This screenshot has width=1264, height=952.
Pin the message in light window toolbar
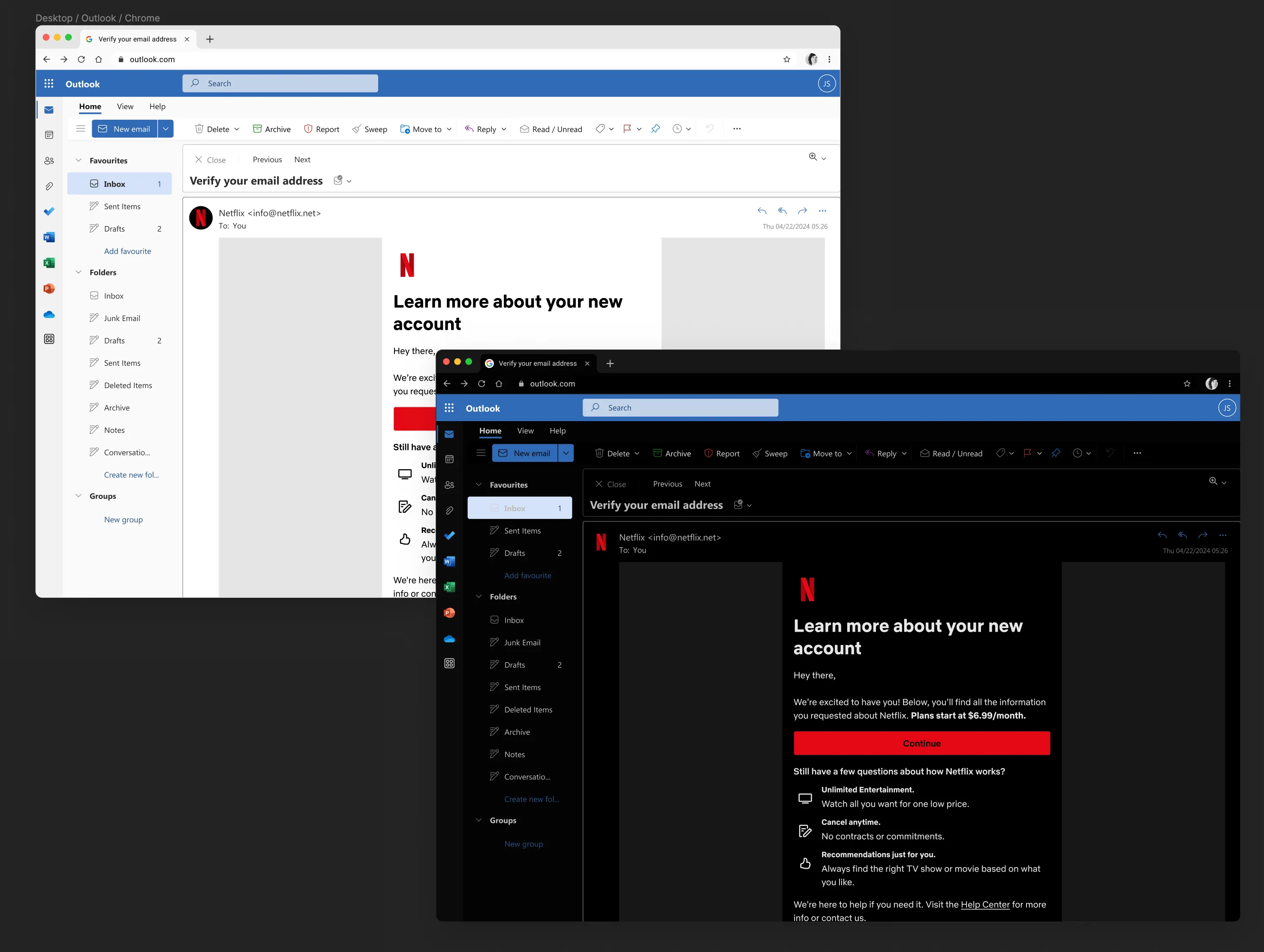tap(656, 129)
